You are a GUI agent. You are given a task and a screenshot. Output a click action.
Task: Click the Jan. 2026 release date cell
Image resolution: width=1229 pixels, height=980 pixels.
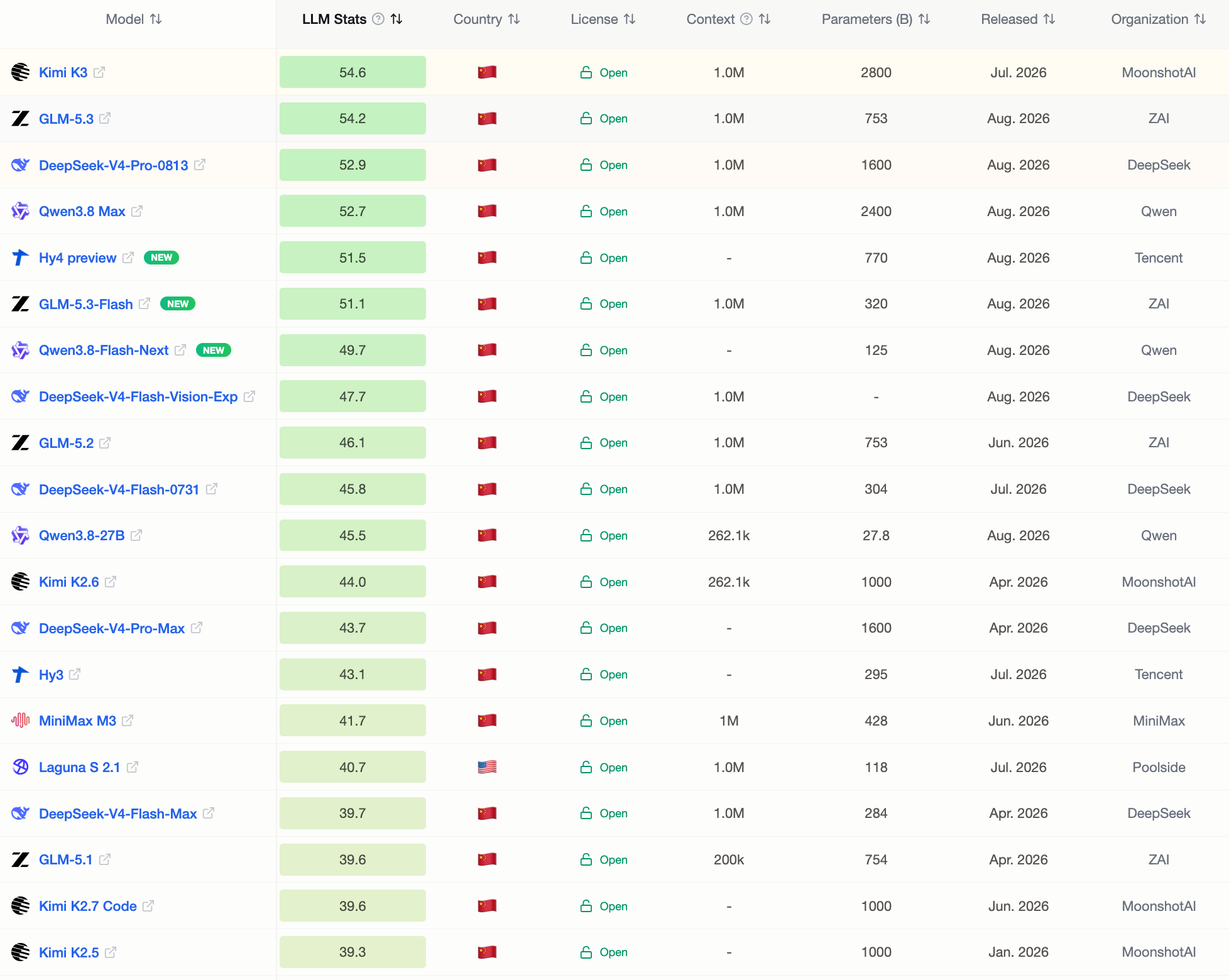pyautogui.click(x=1019, y=952)
